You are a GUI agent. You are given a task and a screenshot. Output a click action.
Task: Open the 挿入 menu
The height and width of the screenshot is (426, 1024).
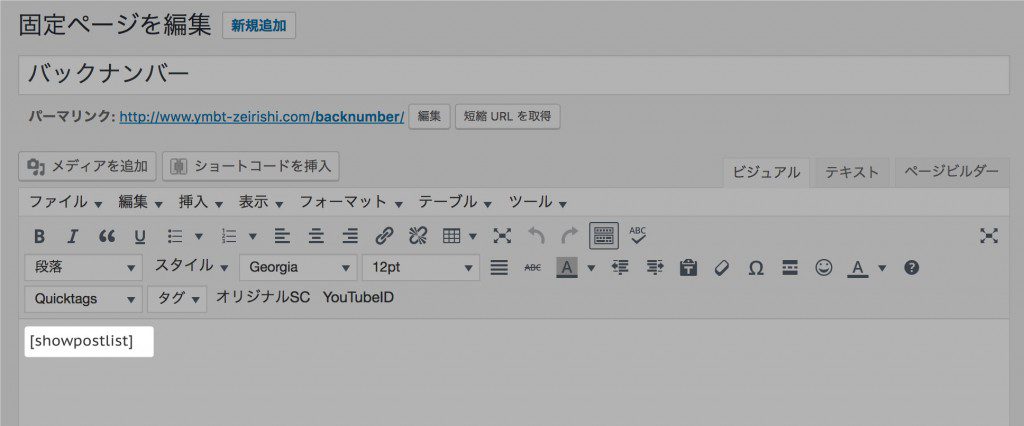pyautogui.click(x=200, y=202)
